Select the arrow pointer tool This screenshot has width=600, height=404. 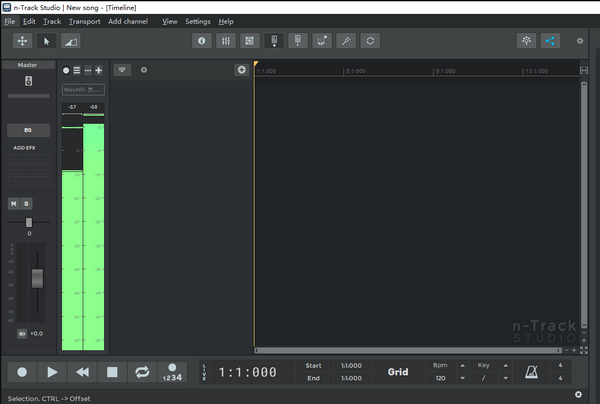pyautogui.click(x=46, y=41)
